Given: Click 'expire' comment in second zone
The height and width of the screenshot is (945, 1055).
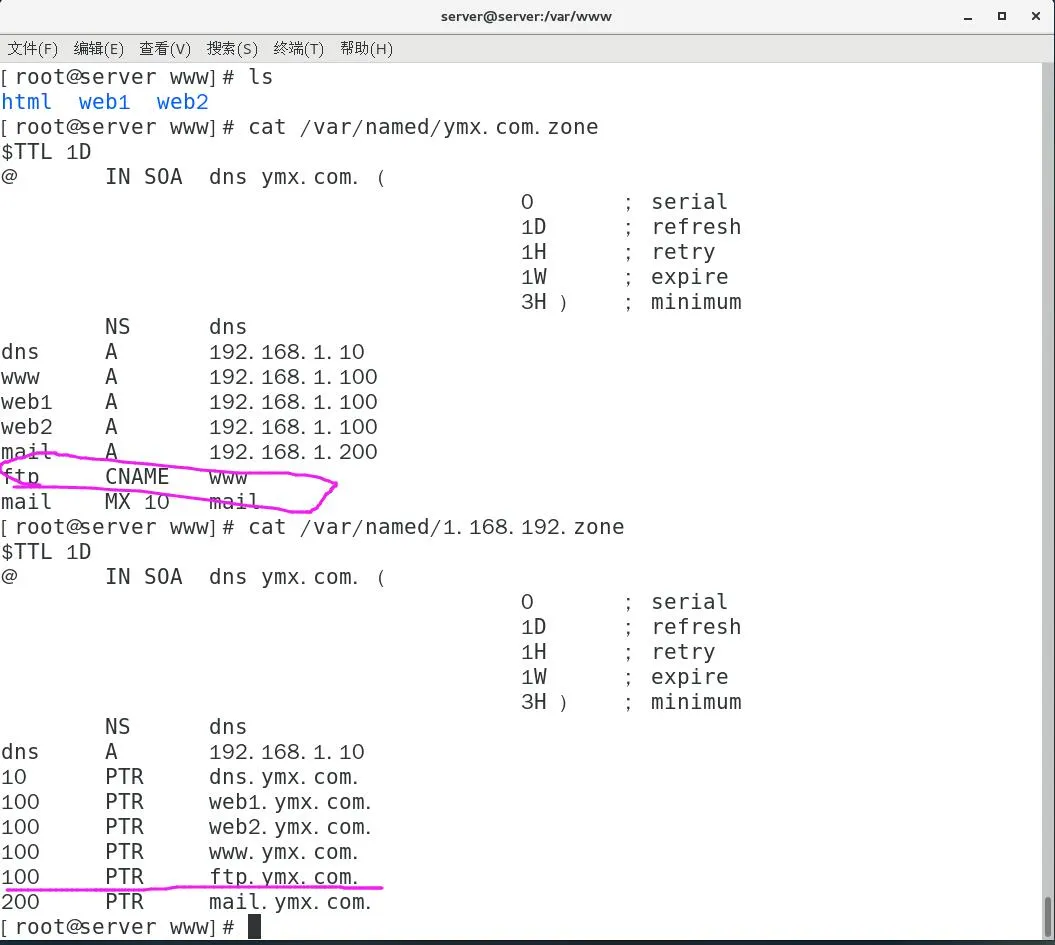Looking at the screenshot, I should click(x=689, y=677).
